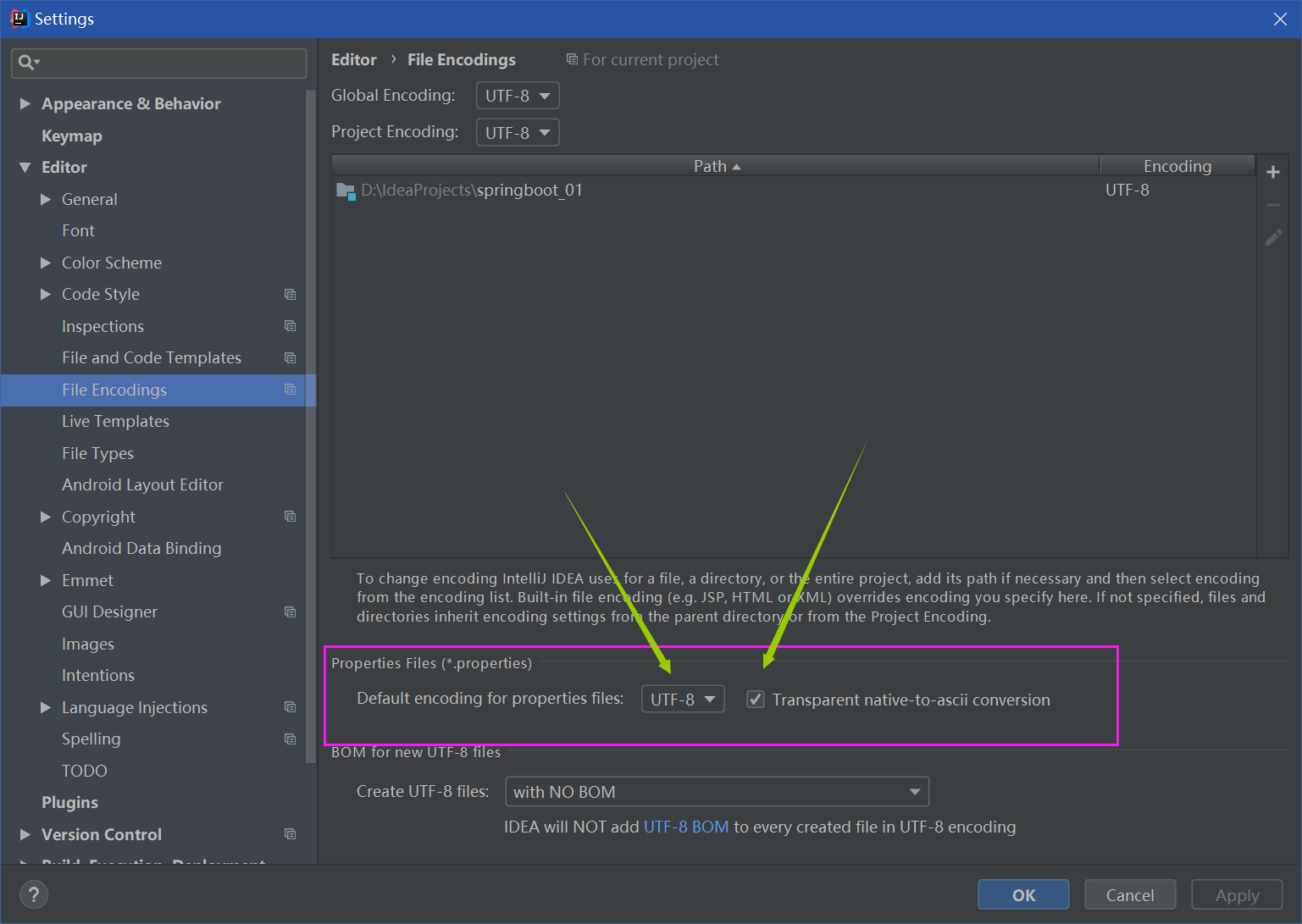Image resolution: width=1302 pixels, height=924 pixels.
Task: Select Keymap in settings tree
Action: click(x=72, y=136)
